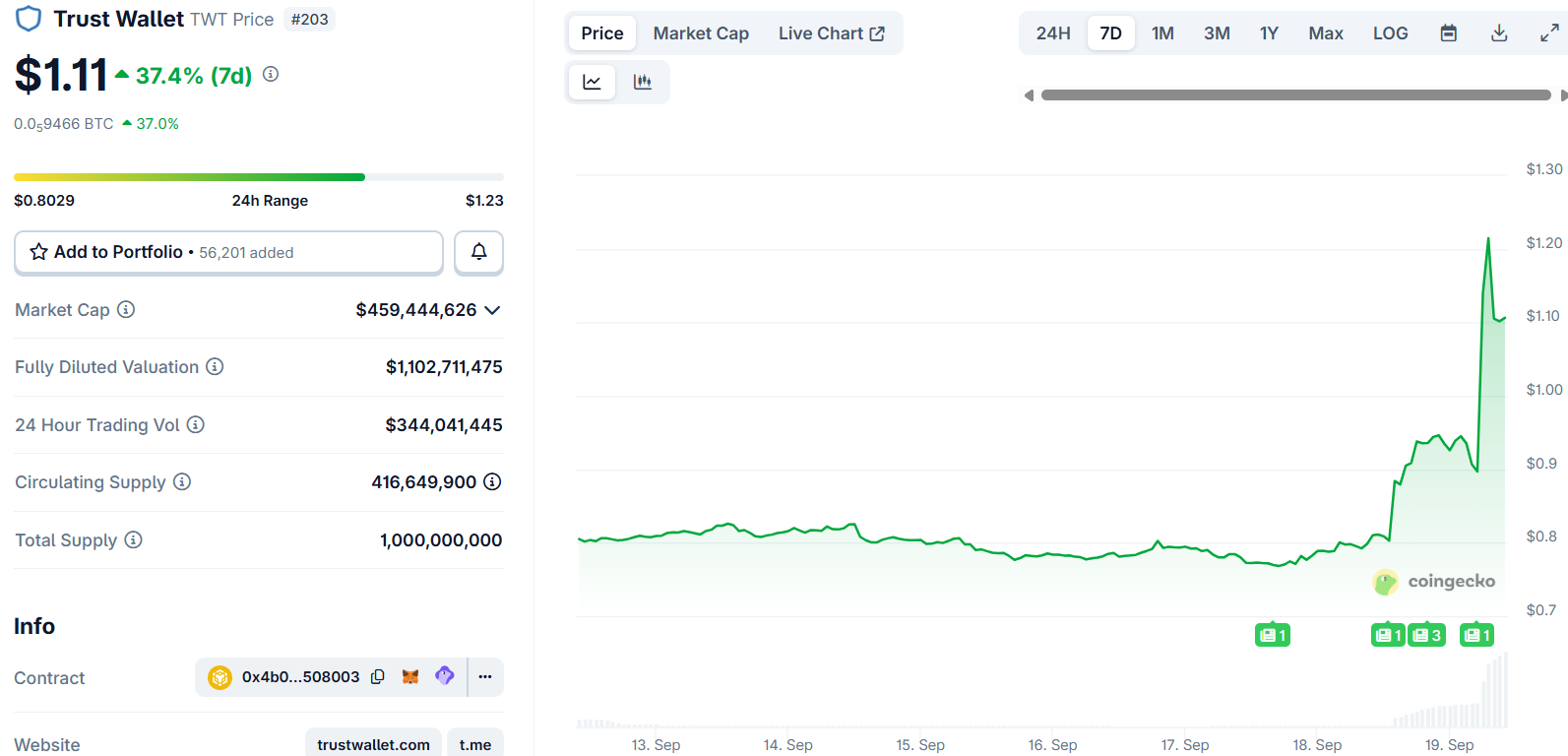Open info icon next to 37.4% (7d)
Screen dimensions: 1568x756
tap(271, 74)
